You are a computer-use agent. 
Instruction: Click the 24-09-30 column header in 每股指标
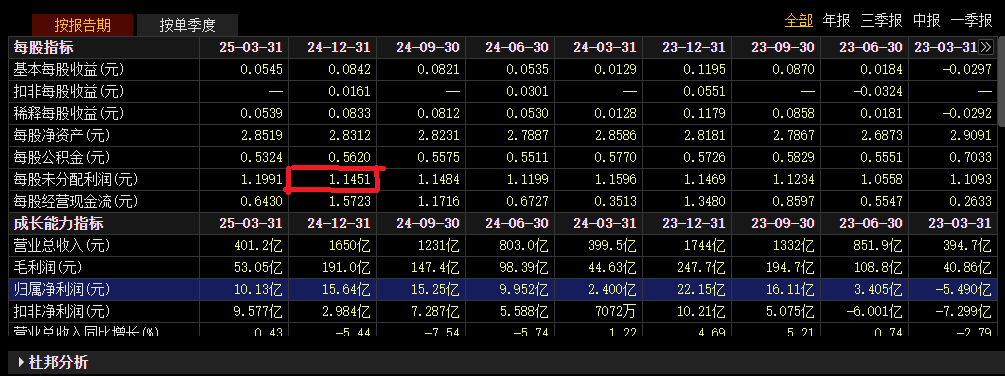[x=428, y=47]
